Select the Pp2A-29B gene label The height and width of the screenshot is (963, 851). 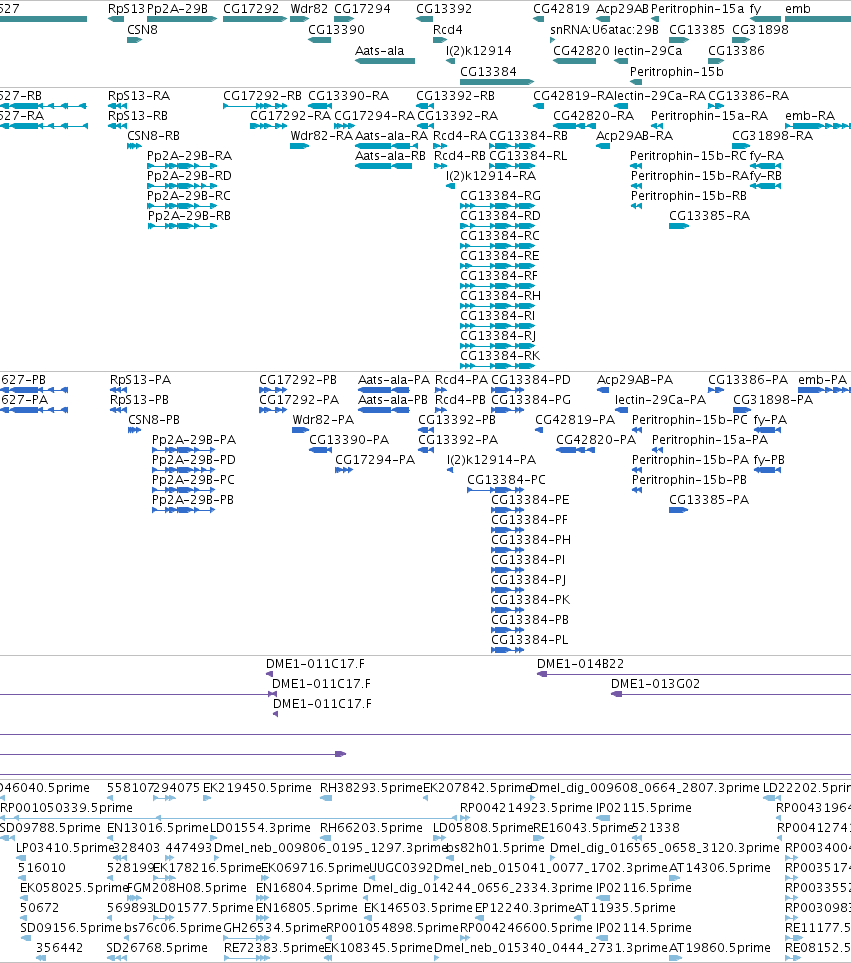(x=177, y=9)
